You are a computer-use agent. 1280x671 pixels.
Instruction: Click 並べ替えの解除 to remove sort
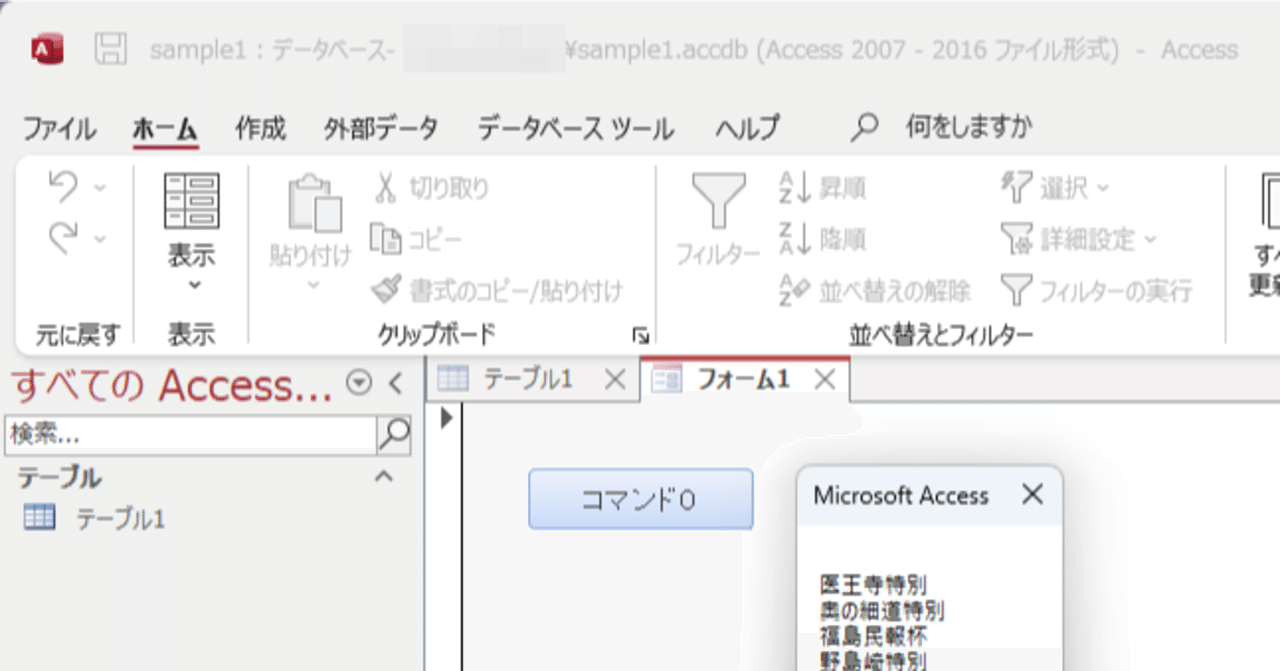point(875,291)
